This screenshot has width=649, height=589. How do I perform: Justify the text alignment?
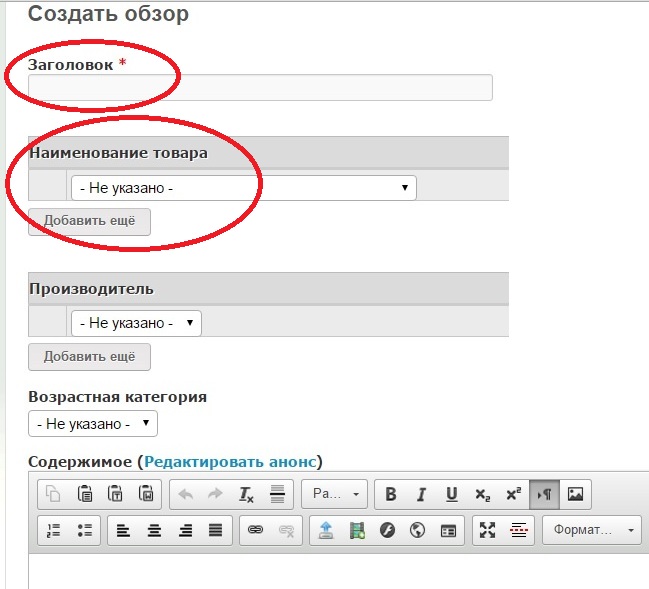pos(215,530)
